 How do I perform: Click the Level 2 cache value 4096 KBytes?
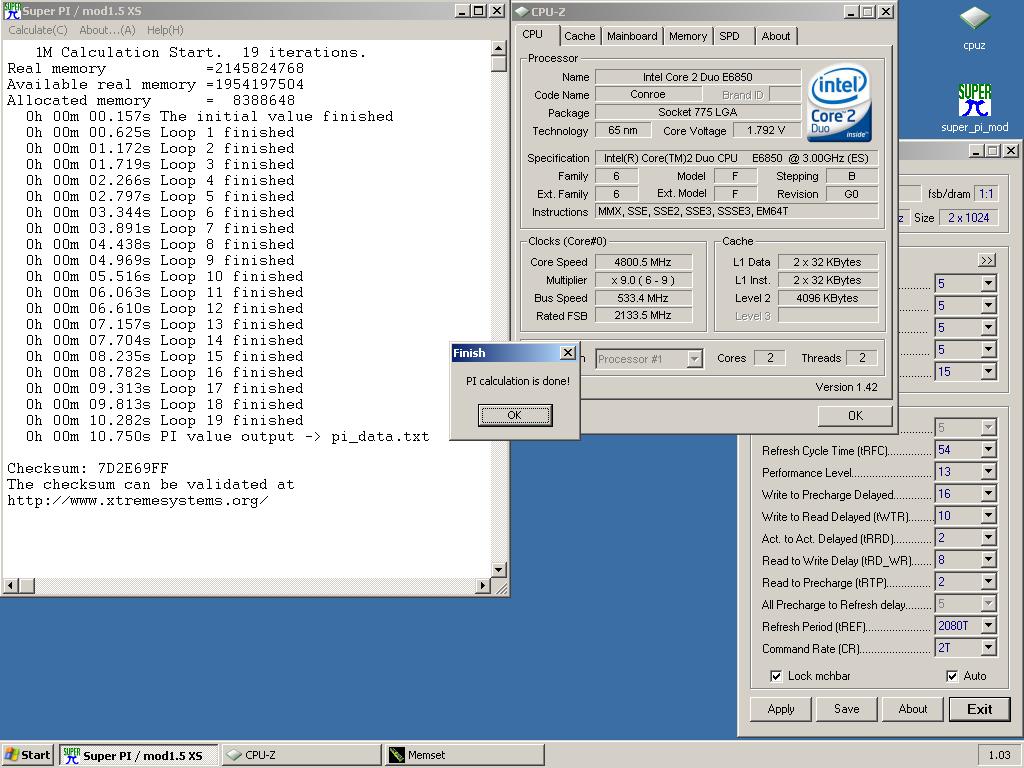coord(827,298)
